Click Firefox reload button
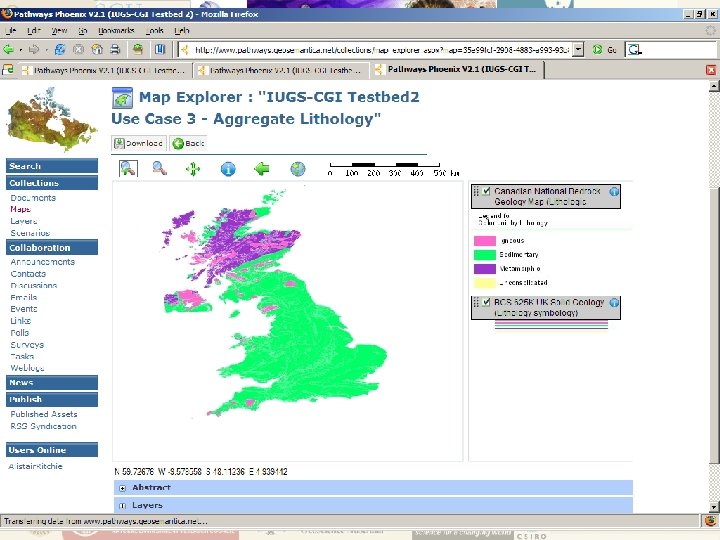720x540 pixels. 60,49
